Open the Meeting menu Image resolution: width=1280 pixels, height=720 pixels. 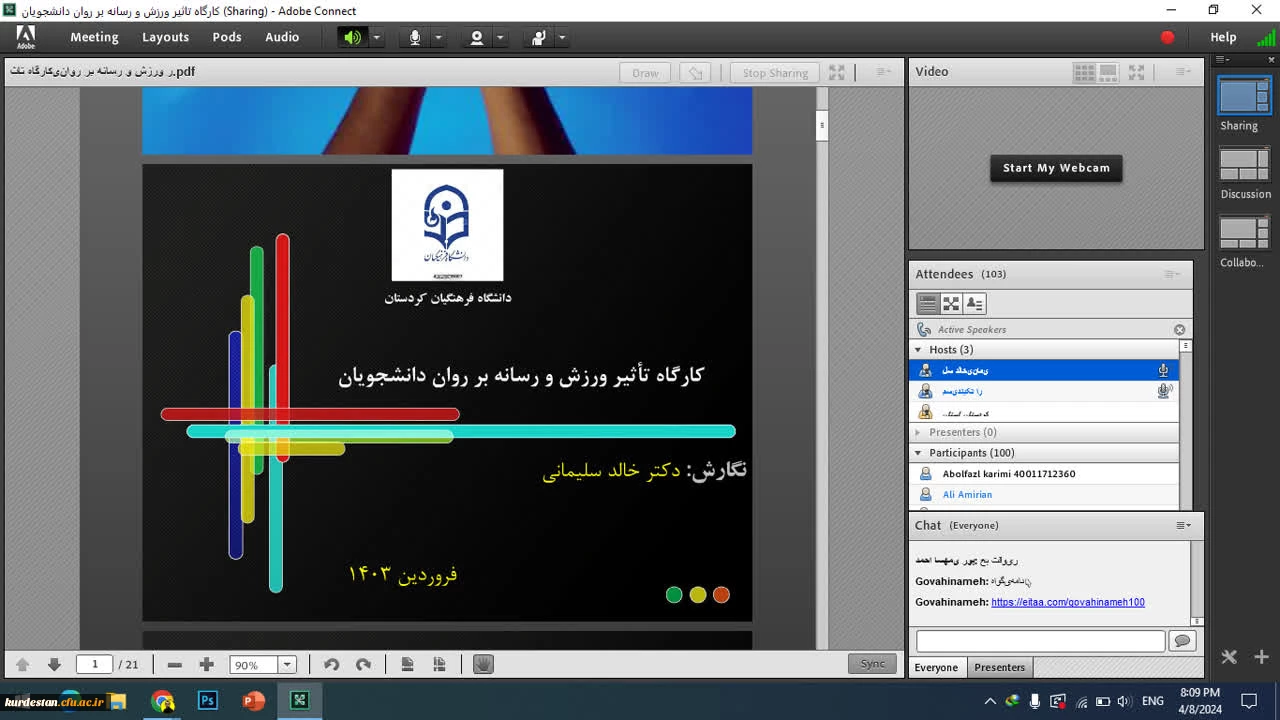point(94,37)
